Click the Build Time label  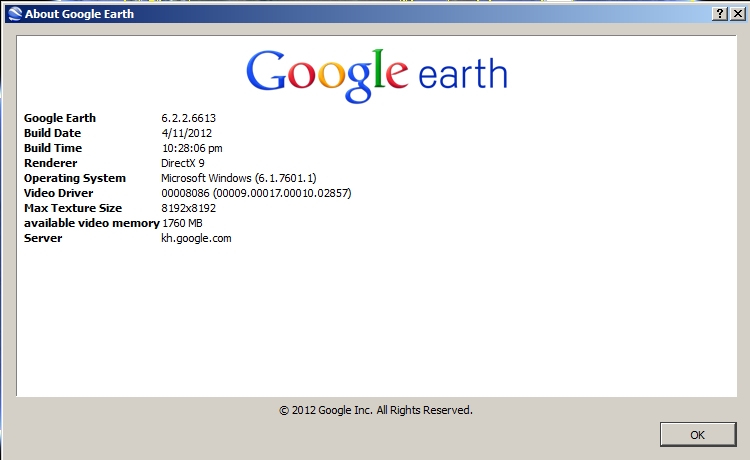coord(53,148)
